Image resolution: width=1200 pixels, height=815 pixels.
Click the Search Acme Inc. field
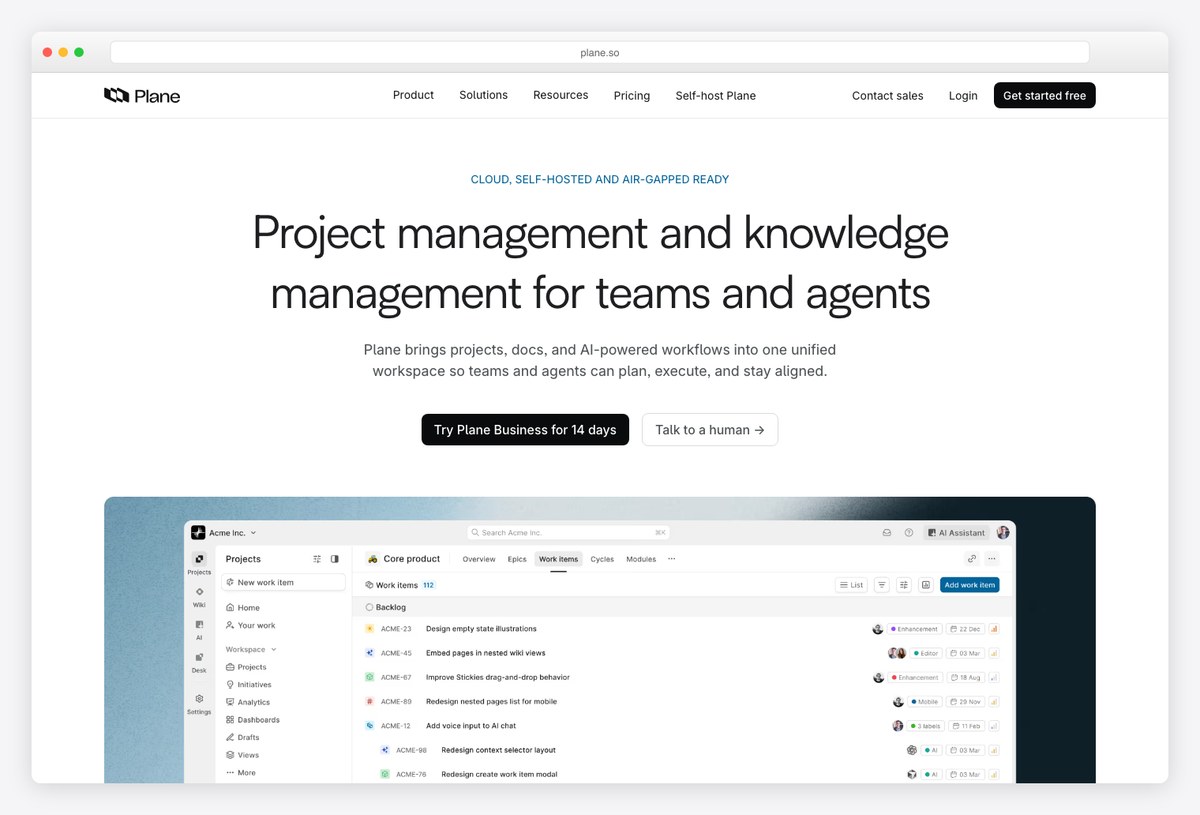568,533
